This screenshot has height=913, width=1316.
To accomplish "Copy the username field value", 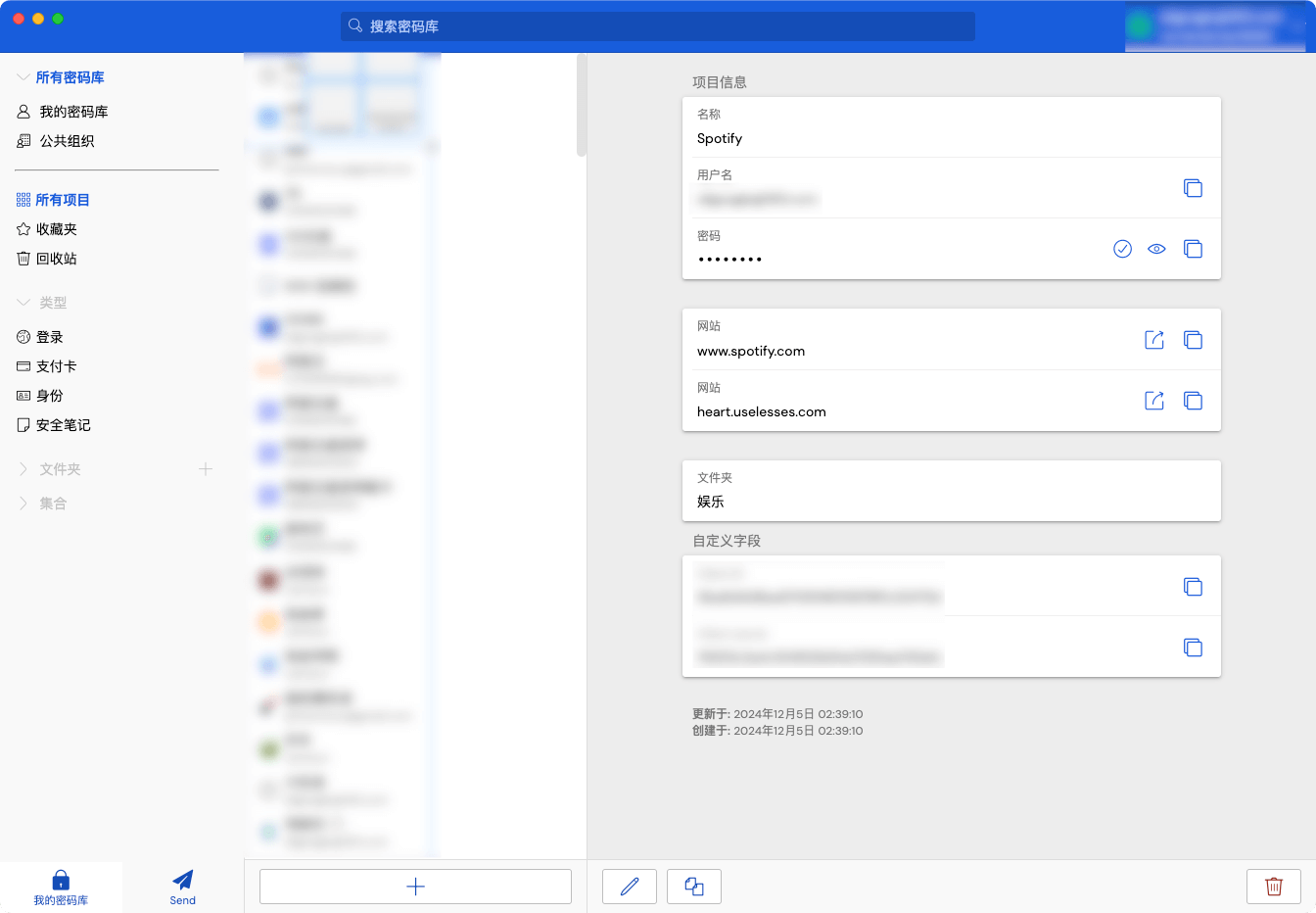I will 1193,188.
